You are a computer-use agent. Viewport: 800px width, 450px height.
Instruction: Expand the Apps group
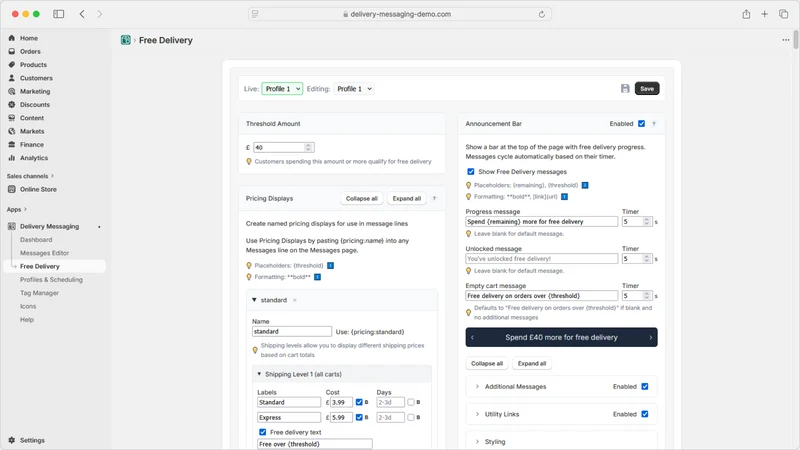16,209
